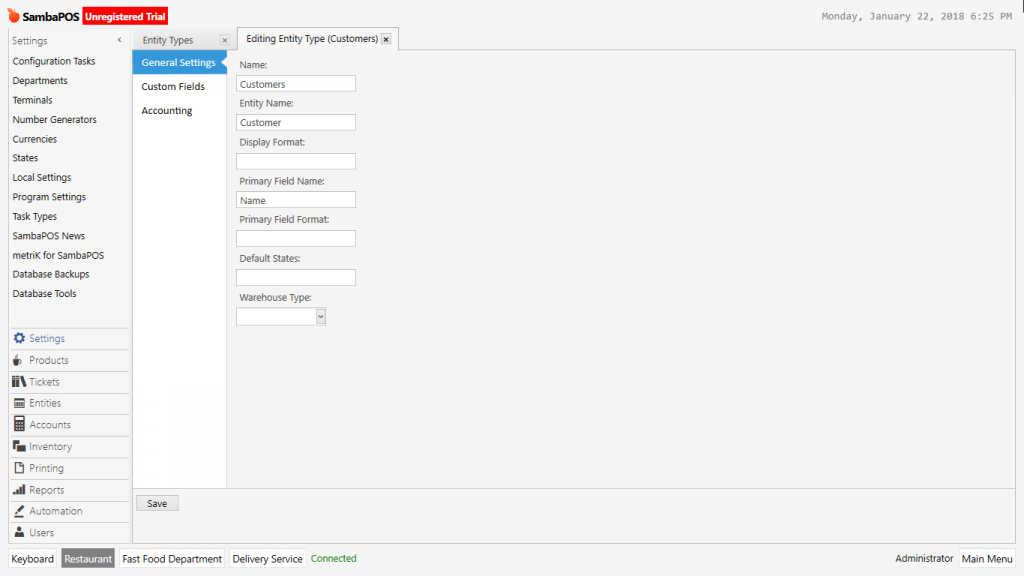
Task: Click the Unregistered Trial badge
Action: point(125,16)
